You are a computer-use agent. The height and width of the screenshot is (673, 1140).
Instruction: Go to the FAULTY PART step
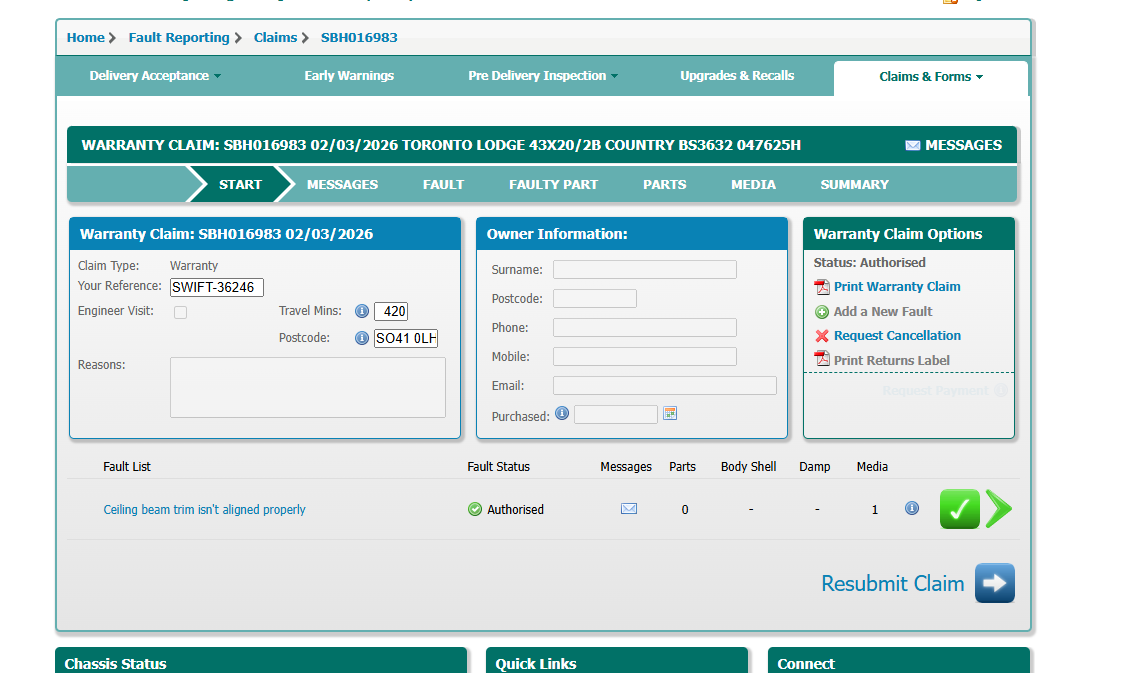tap(553, 185)
